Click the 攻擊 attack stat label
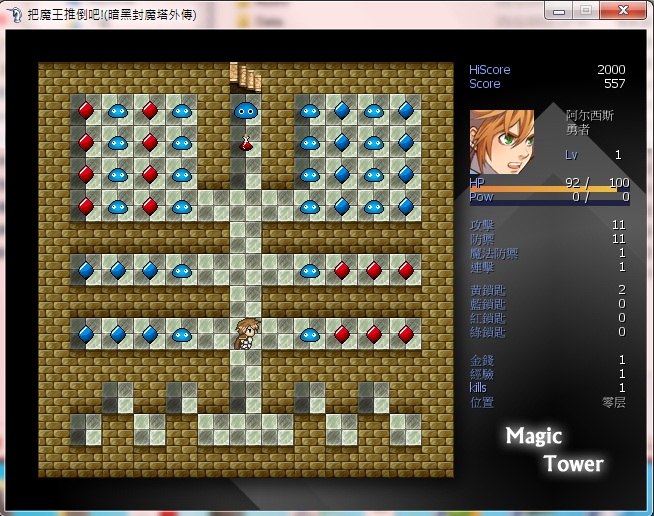 pos(482,225)
